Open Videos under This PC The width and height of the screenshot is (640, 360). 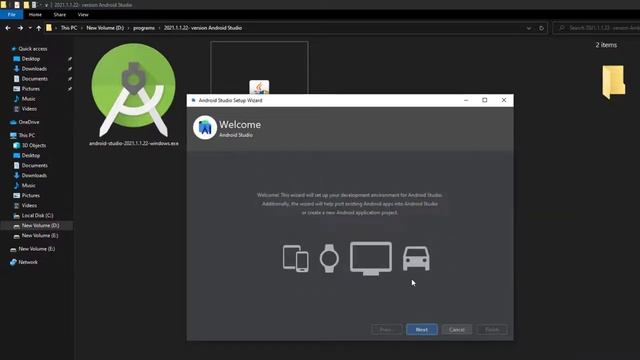click(29, 205)
